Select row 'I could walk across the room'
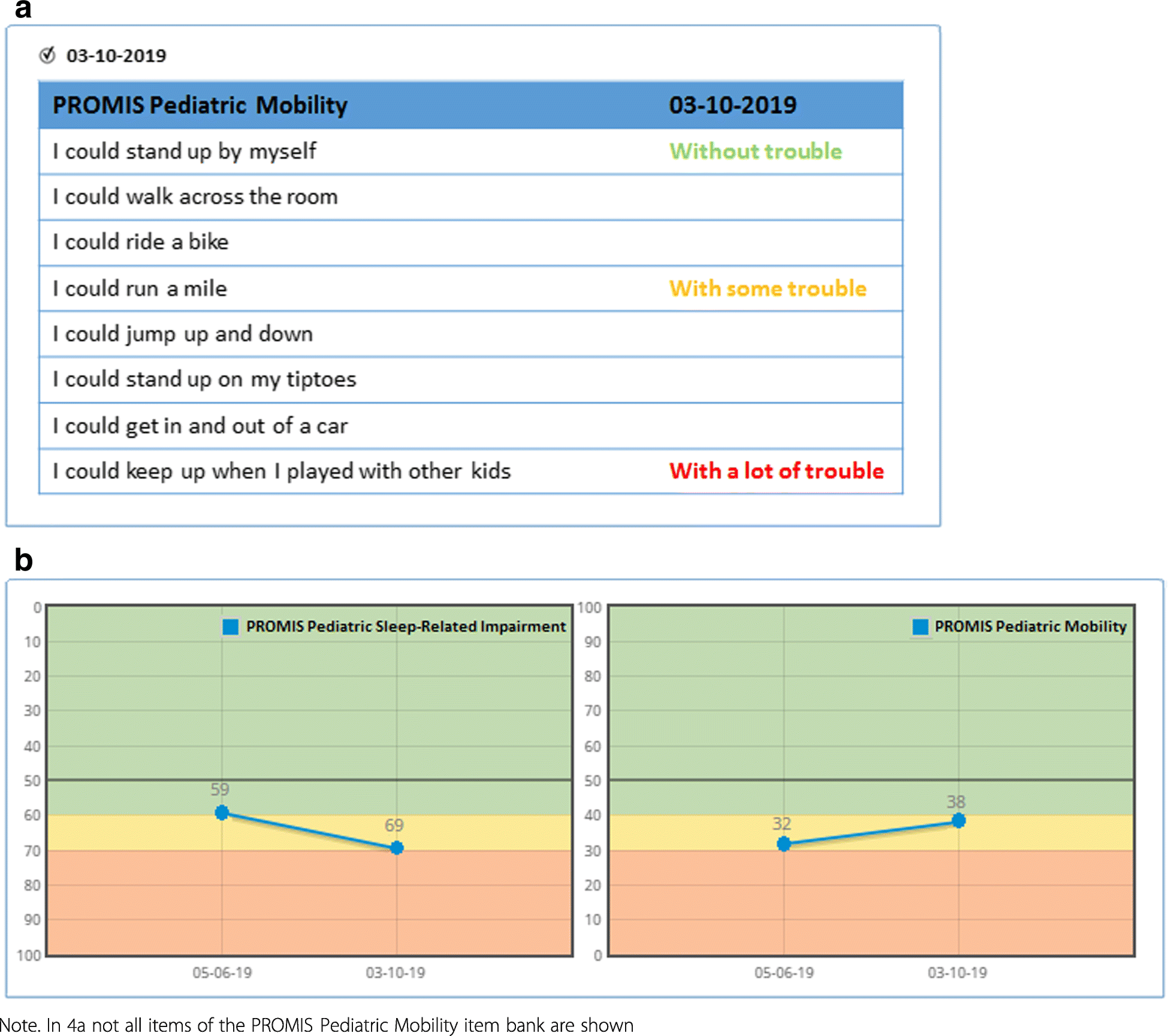Screen dimensions: 1168x1036 point(470,197)
